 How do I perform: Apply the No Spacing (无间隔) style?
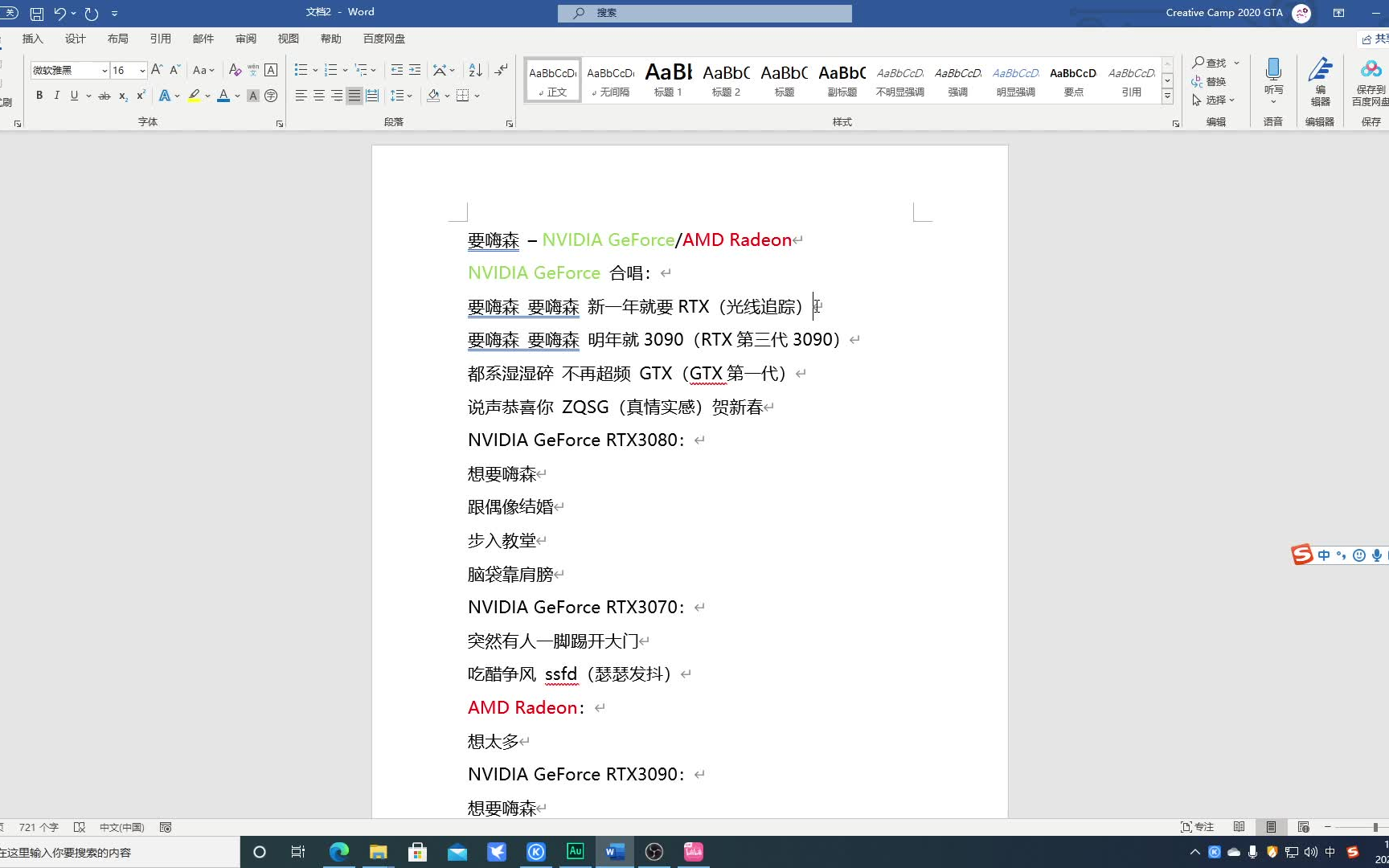pyautogui.click(x=610, y=80)
